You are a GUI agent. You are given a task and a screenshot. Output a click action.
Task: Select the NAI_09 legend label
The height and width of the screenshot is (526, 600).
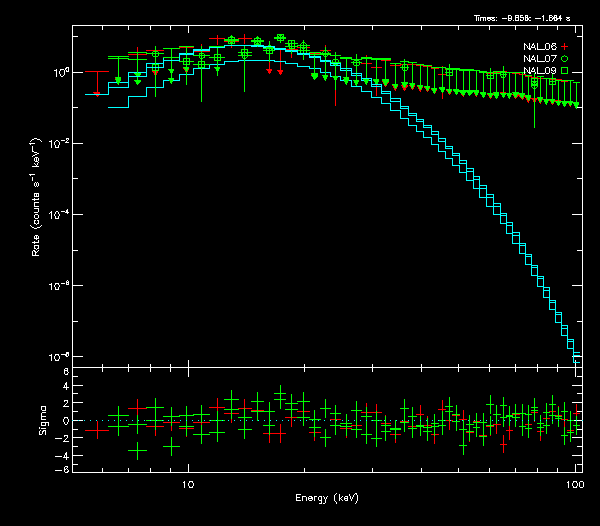tap(539, 71)
